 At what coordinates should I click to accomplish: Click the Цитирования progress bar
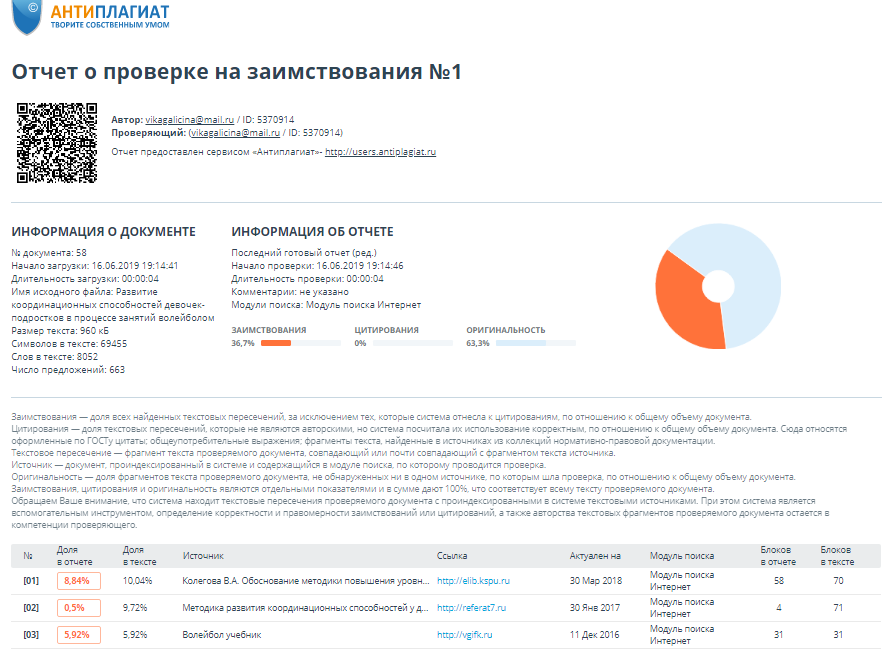pos(412,343)
